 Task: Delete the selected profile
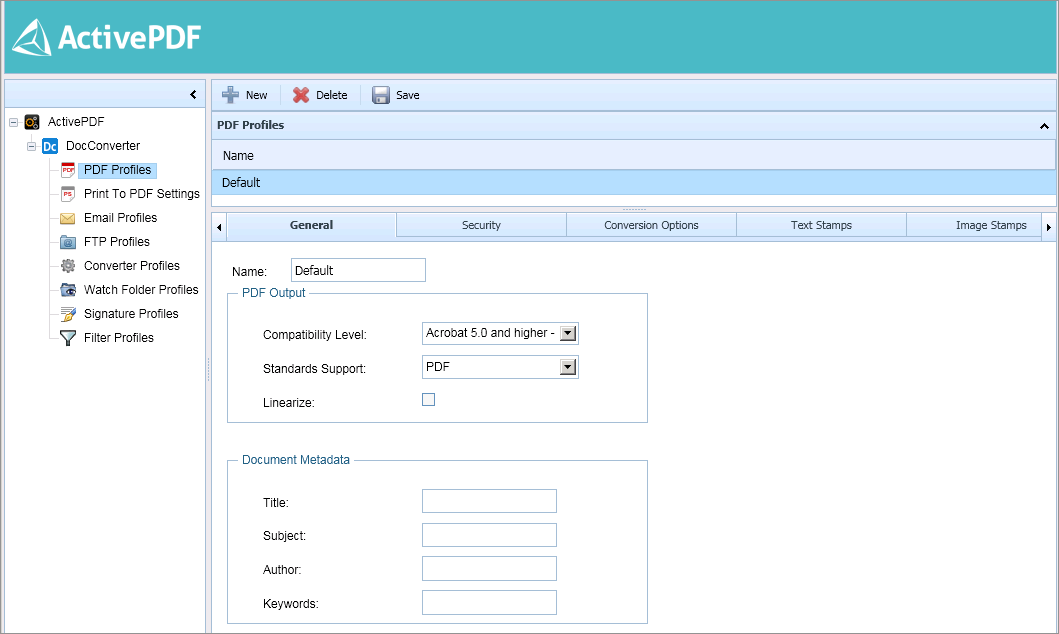(x=320, y=95)
